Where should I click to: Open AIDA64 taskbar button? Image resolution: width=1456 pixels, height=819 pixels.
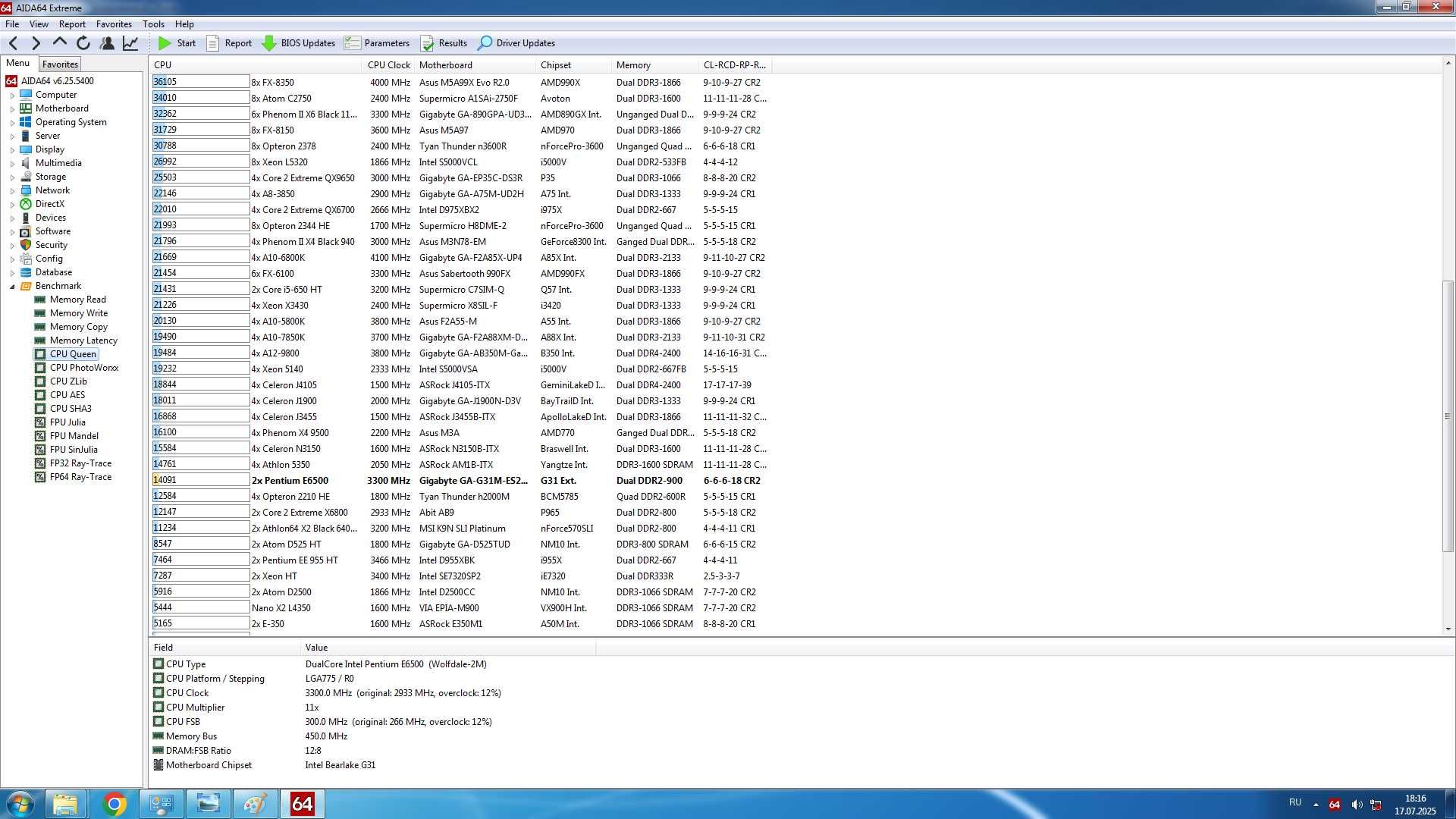302,804
